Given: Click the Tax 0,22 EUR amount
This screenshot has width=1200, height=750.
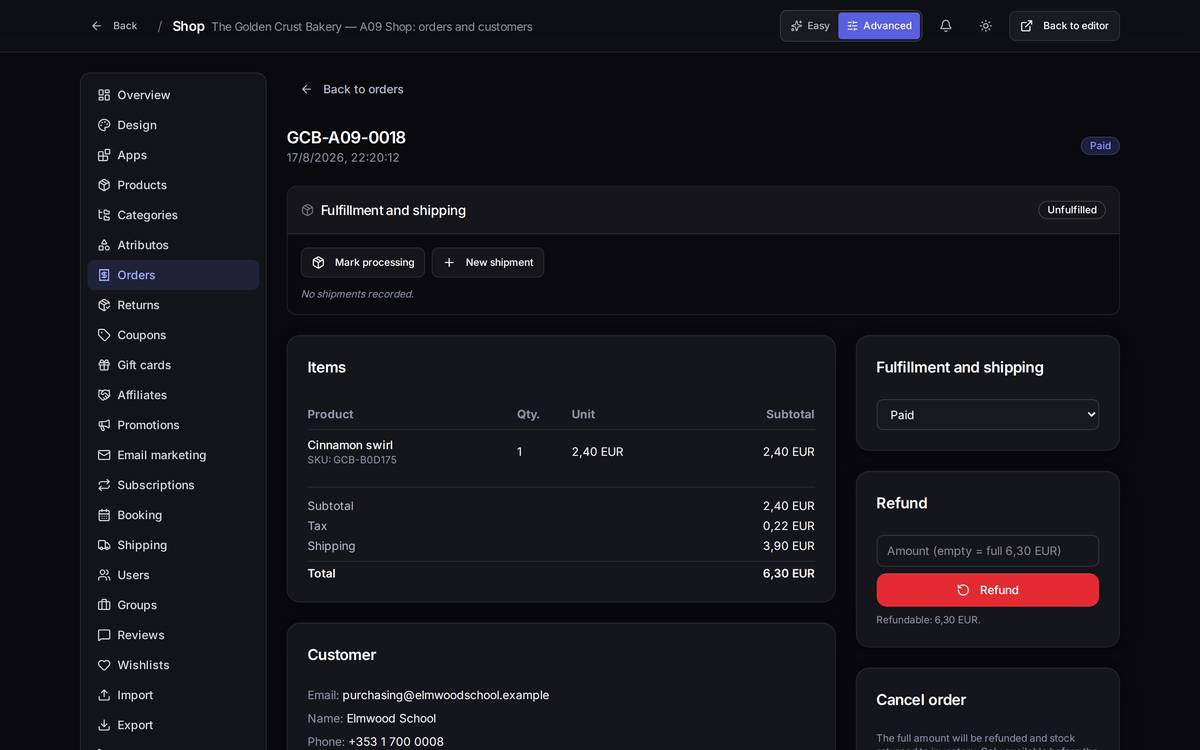Looking at the screenshot, I should [789, 526].
